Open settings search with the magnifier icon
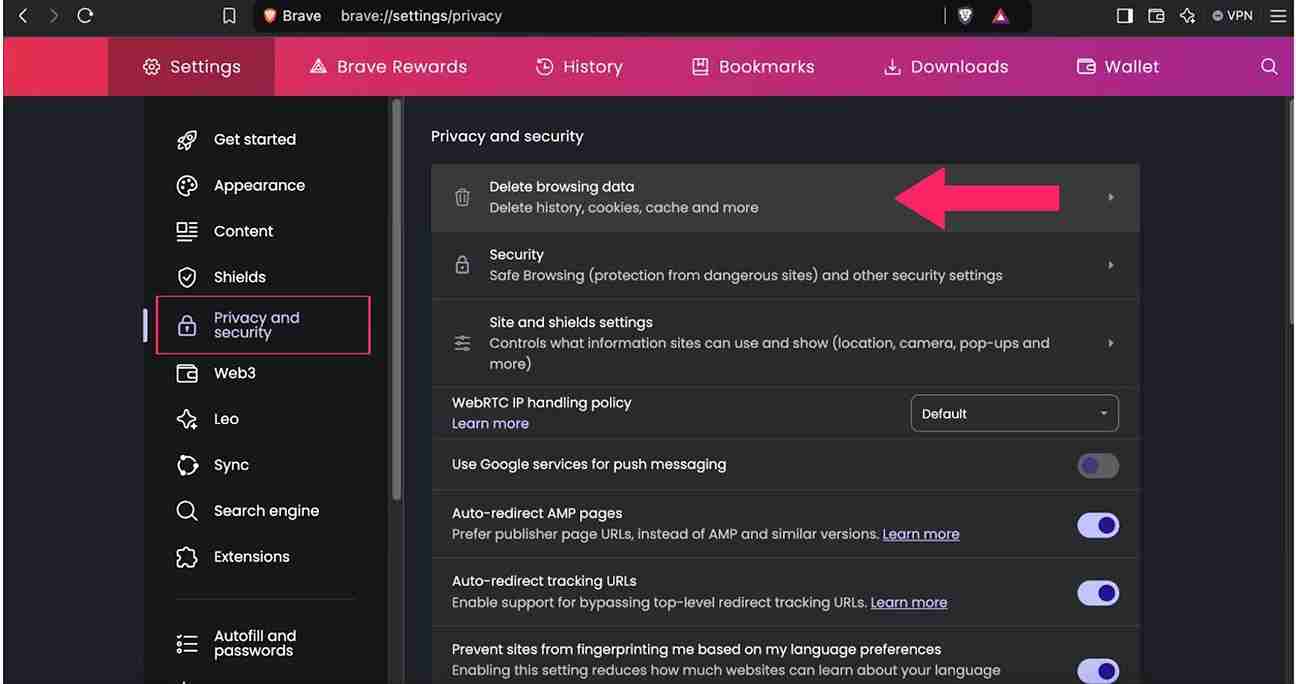Screen dimensions: 1296x684 pos(1268,66)
